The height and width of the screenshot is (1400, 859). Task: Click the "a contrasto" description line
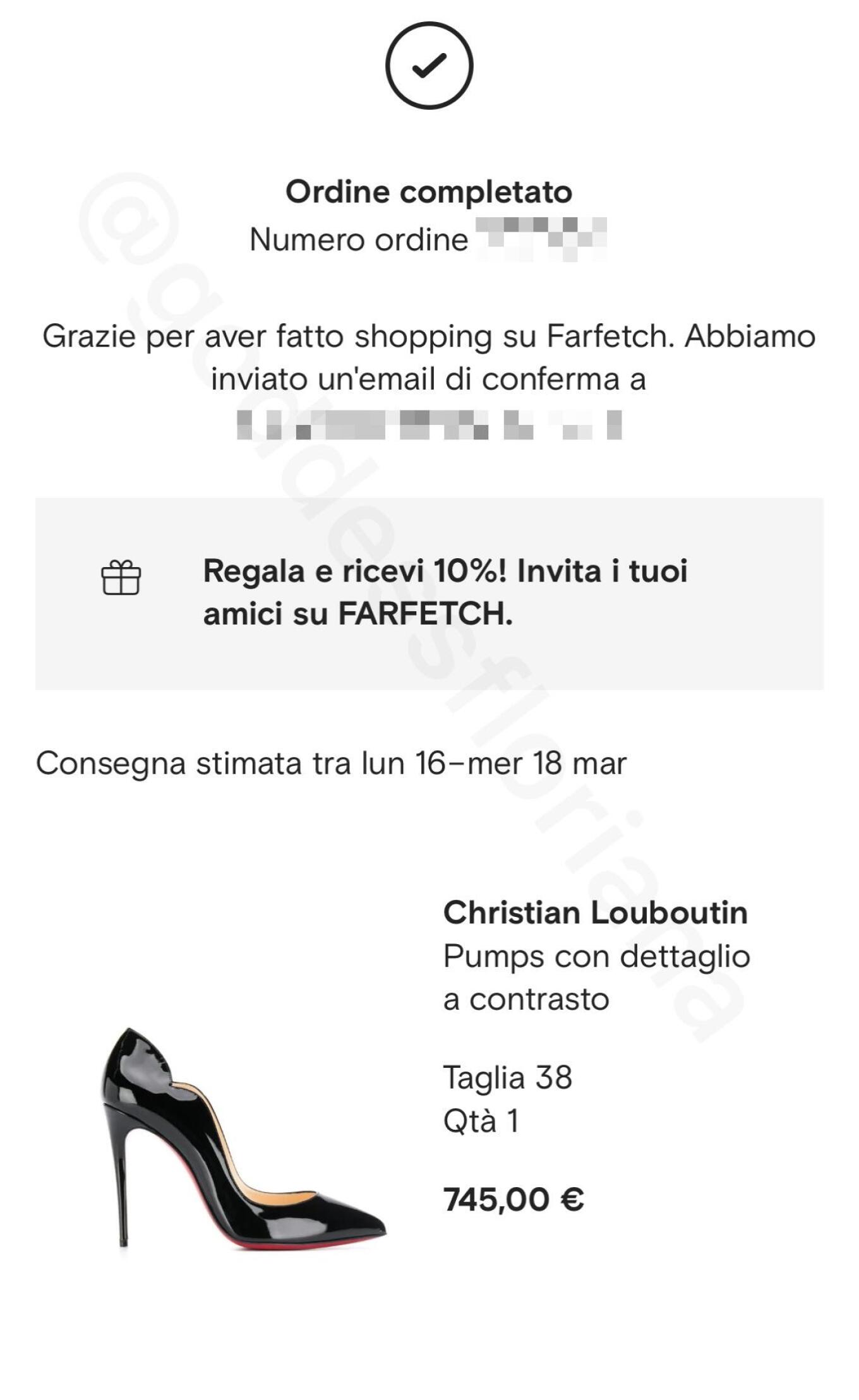coord(526,1000)
